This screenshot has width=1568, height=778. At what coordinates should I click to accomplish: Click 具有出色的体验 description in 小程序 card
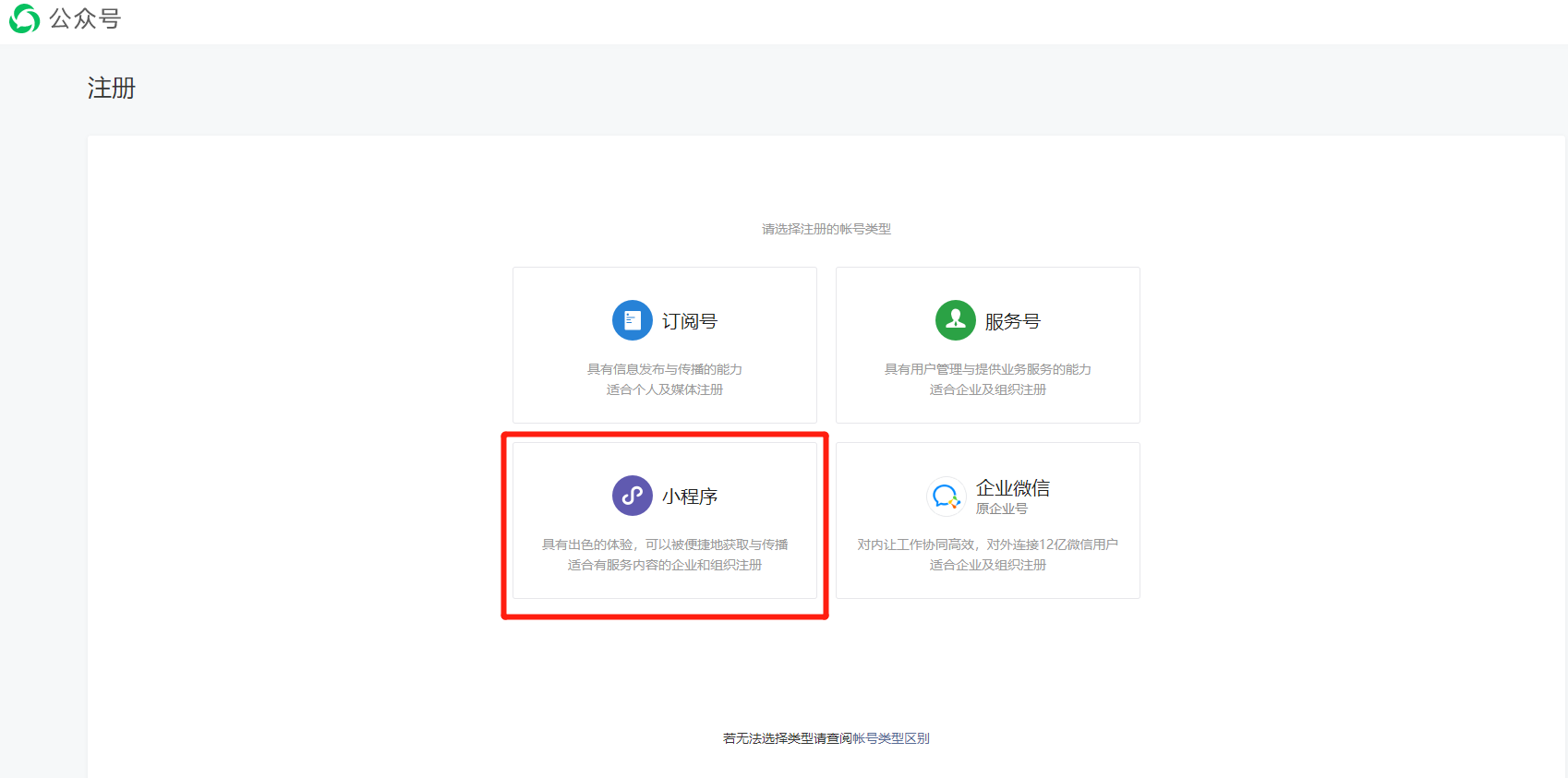664,545
